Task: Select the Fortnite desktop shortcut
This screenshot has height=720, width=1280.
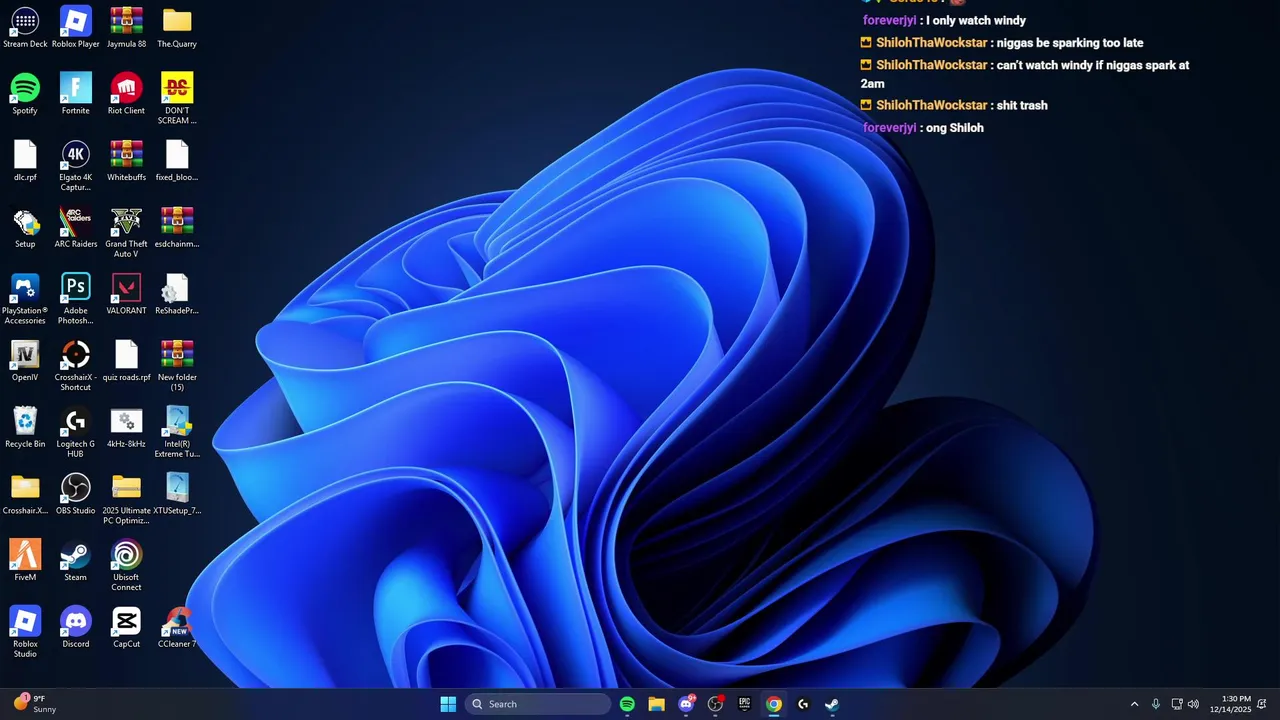Action: coord(76,94)
